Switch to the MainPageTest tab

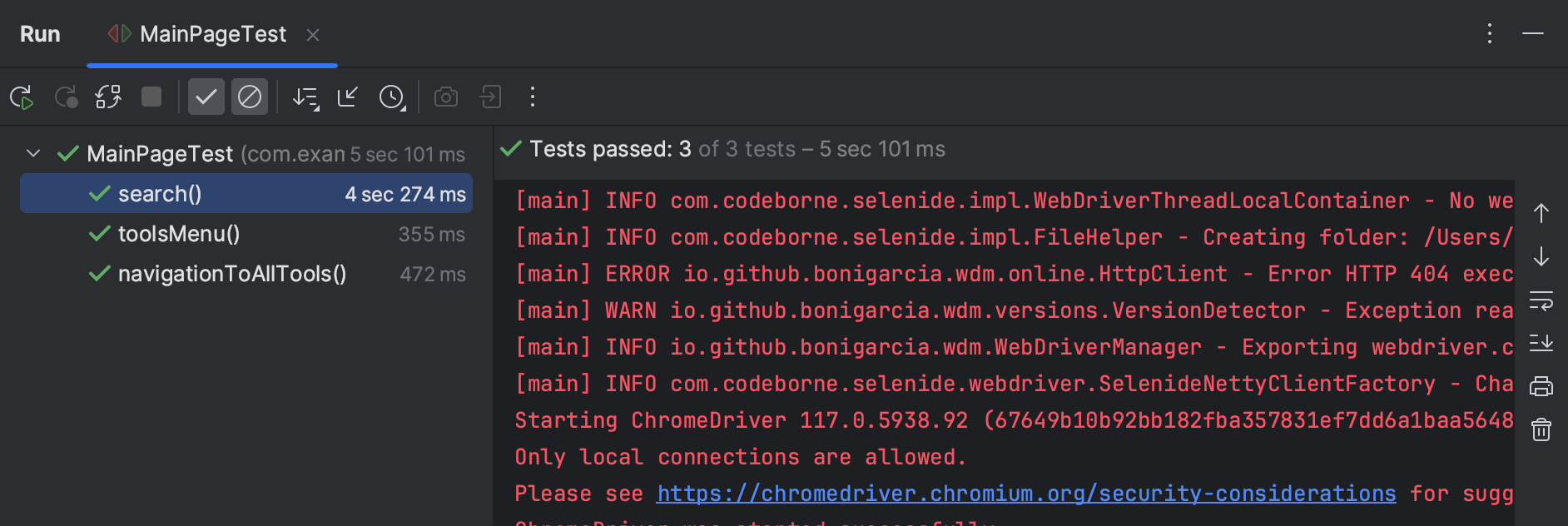coord(212,34)
